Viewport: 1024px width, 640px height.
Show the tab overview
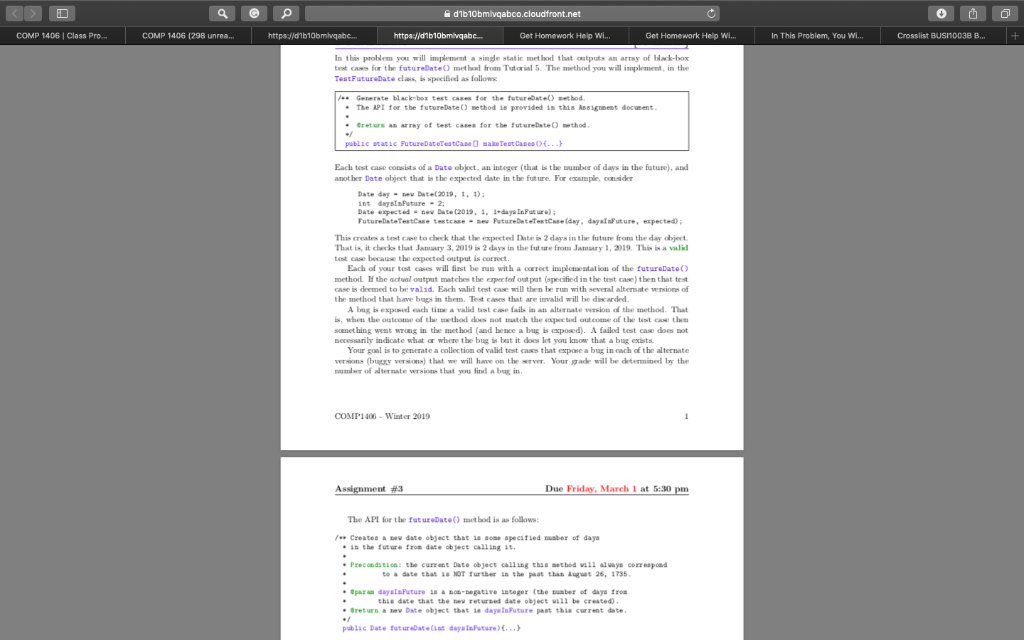tap(1004, 14)
